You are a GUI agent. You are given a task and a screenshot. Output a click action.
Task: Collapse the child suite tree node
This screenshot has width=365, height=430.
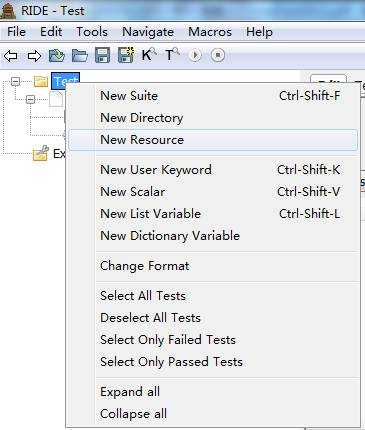(30, 99)
